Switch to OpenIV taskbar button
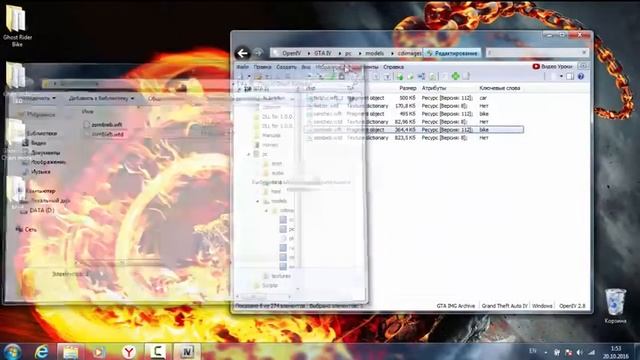640x360 pixels. tap(187, 351)
